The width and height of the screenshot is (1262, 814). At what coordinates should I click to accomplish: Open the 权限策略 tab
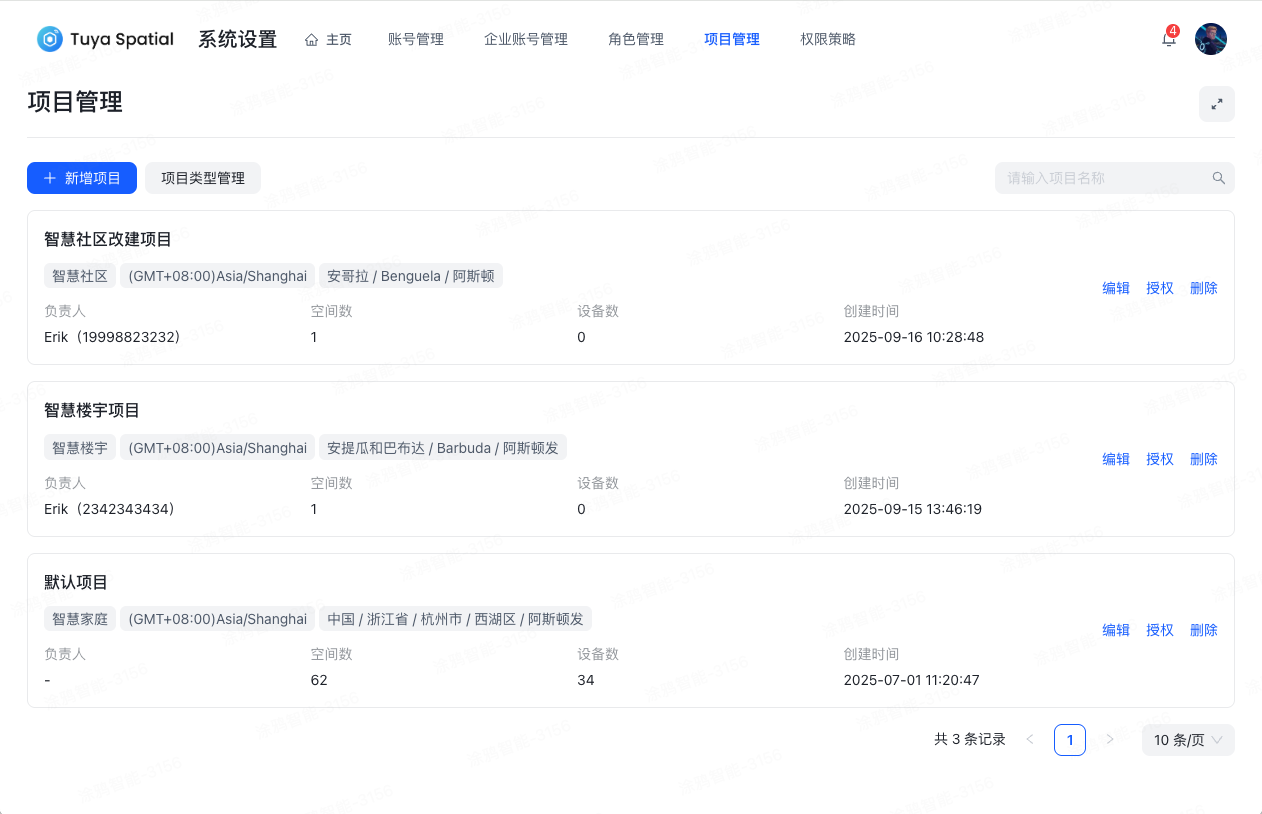(828, 40)
